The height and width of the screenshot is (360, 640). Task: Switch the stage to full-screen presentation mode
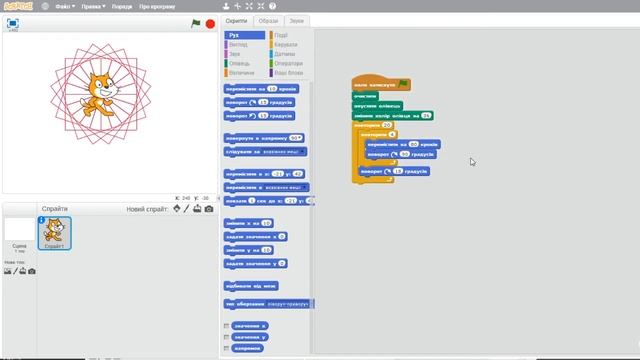pyautogui.click(x=13, y=23)
